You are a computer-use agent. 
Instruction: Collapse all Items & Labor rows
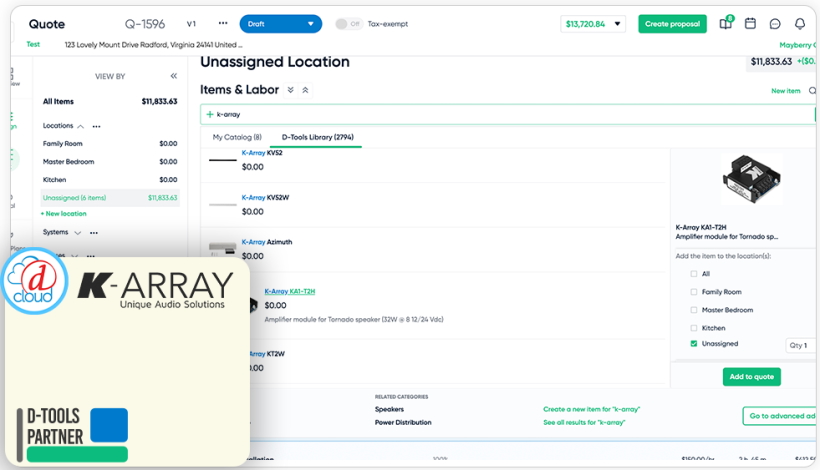click(305, 90)
